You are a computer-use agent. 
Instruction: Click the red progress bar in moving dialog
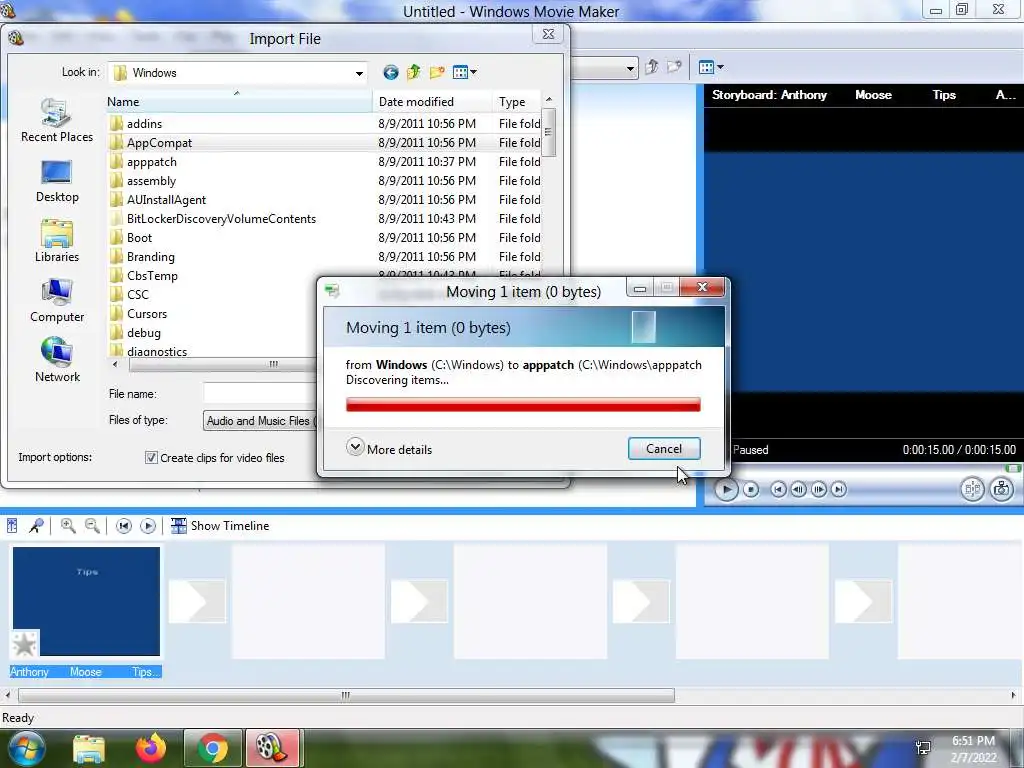[523, 405]
